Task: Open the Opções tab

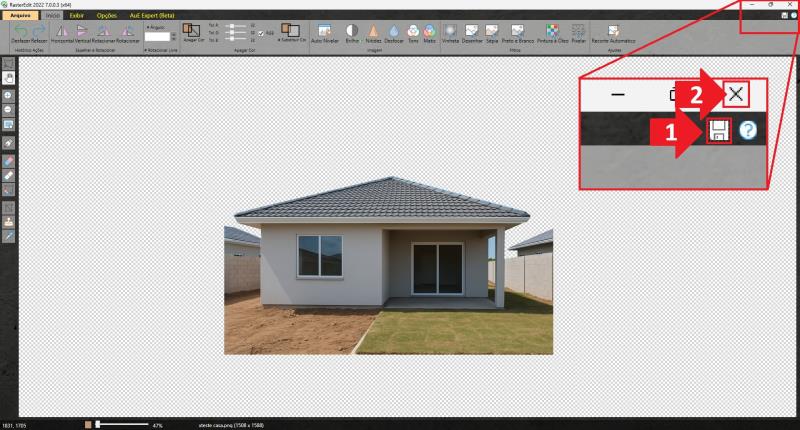Action: (x=106, y=16)
